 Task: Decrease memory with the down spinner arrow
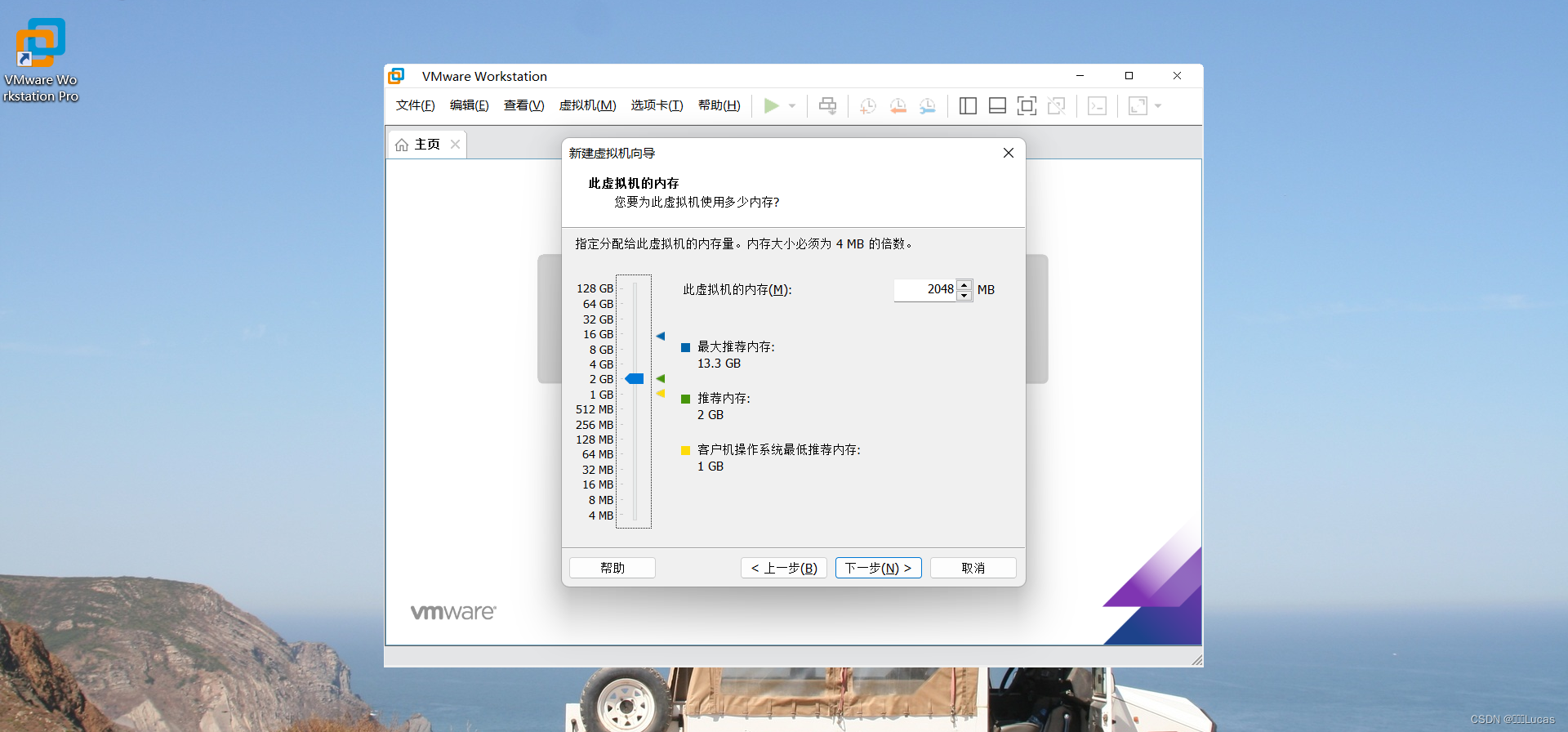964,296
